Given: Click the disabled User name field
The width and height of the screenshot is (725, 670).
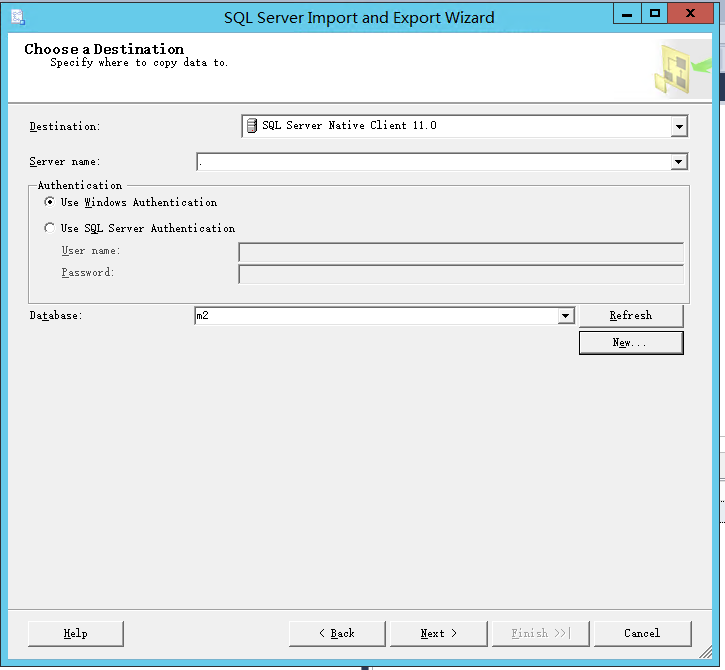Looking at the screenshot, I should pos(461,252).
